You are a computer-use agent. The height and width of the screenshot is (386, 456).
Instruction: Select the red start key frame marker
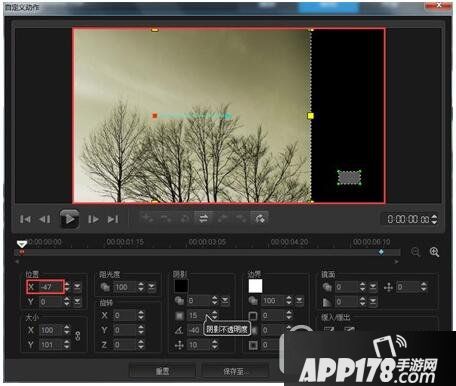[x=22, y=252]
